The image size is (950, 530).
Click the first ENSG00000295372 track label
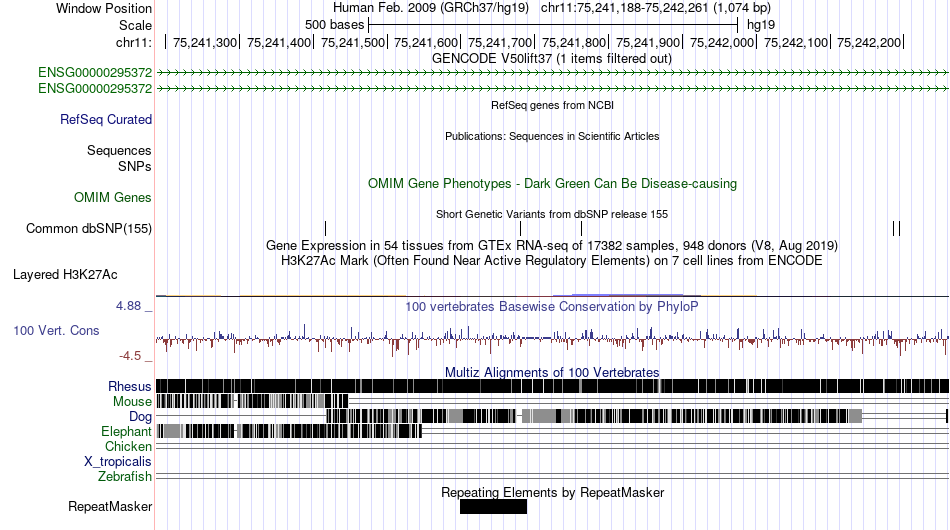[x=95, y=73]
